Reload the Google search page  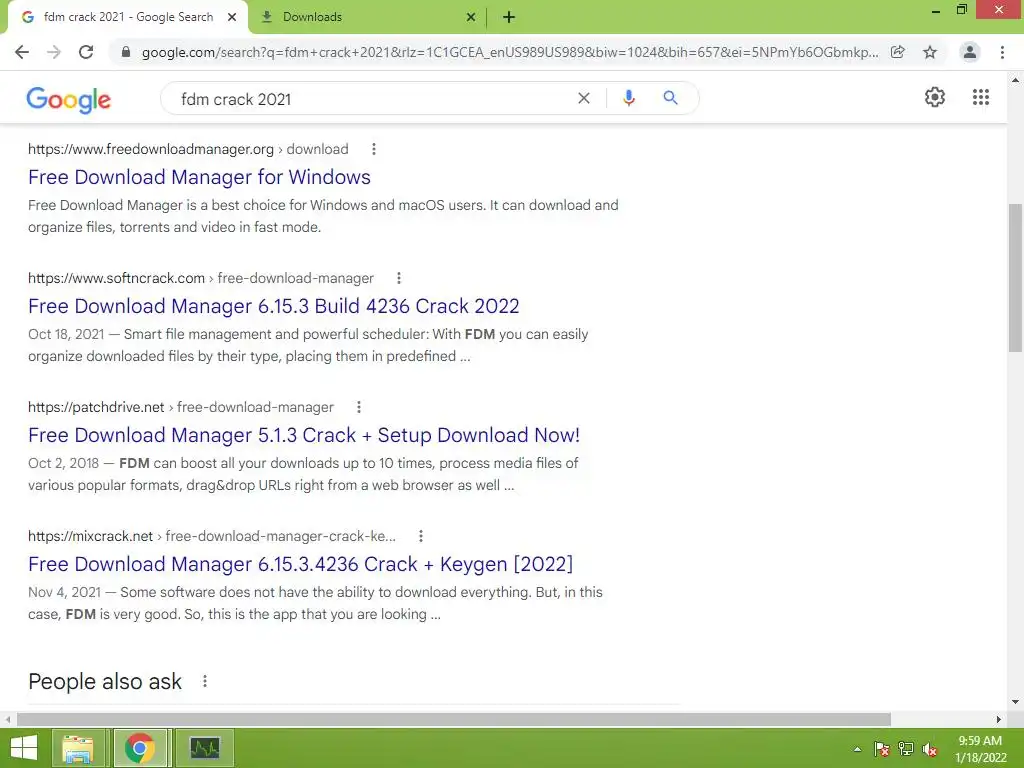tap(86, 52)
